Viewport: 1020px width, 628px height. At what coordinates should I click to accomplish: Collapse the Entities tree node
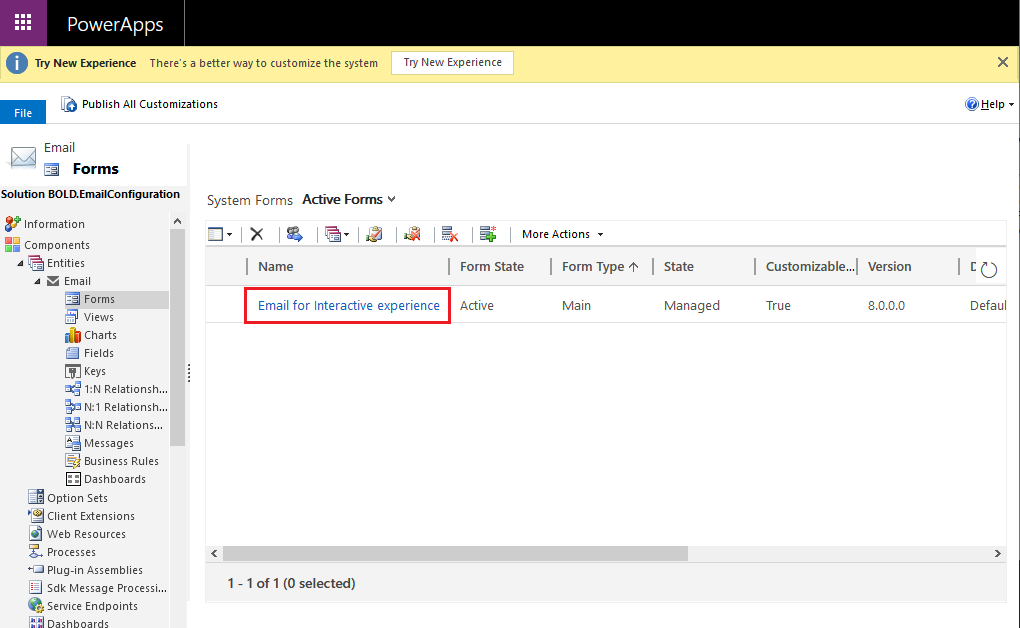(20, 263)
